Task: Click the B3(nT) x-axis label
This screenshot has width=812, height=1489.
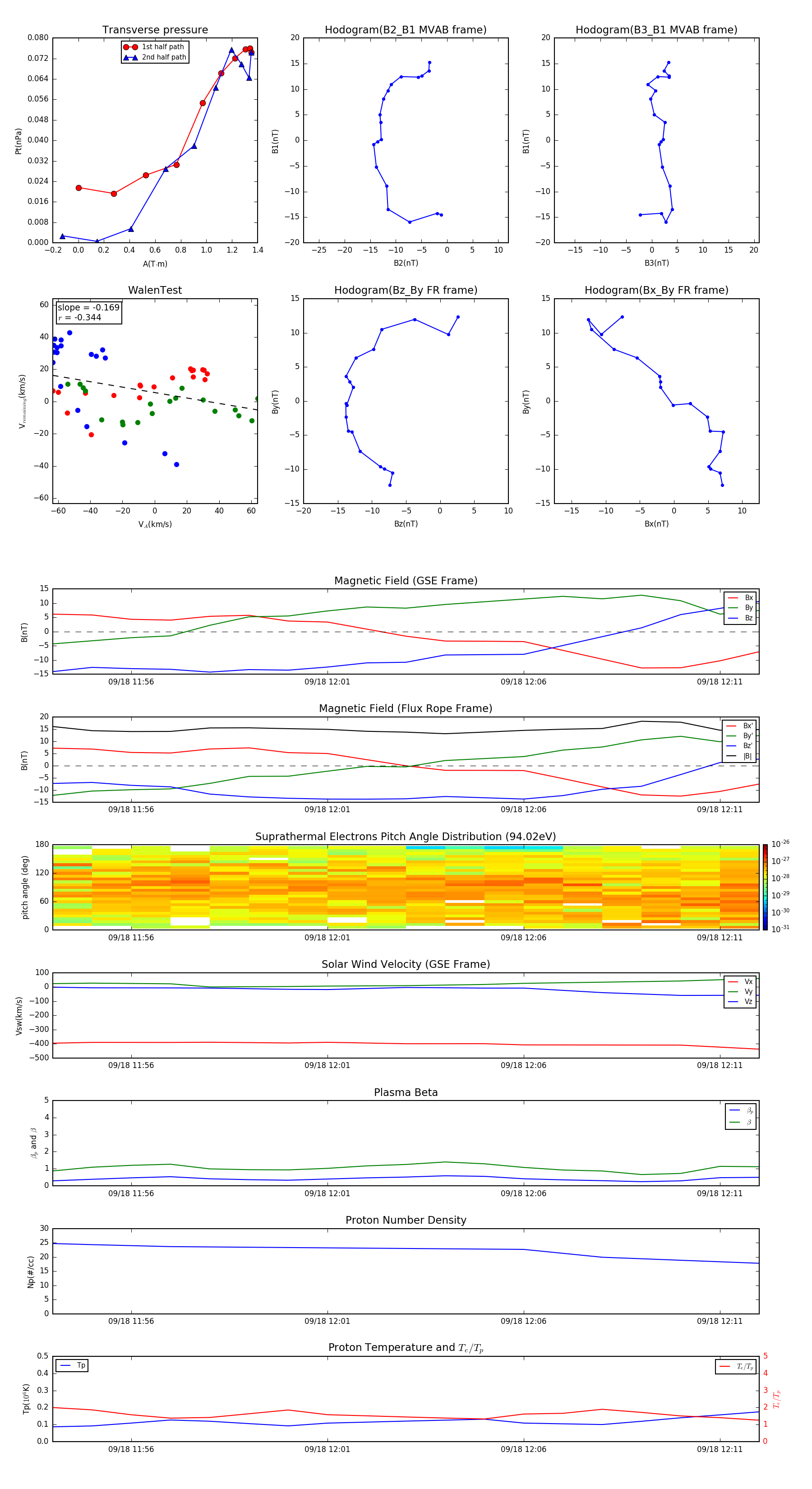Action: point(656,263)
